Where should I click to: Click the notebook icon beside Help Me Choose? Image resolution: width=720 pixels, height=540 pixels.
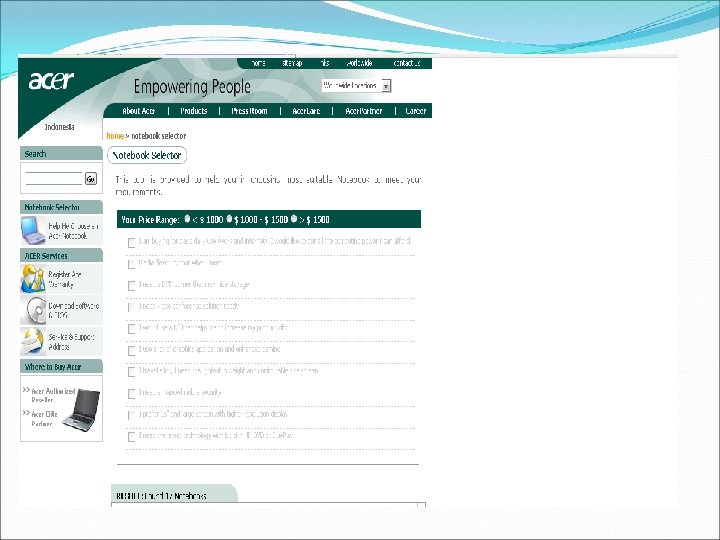point(33,230)
